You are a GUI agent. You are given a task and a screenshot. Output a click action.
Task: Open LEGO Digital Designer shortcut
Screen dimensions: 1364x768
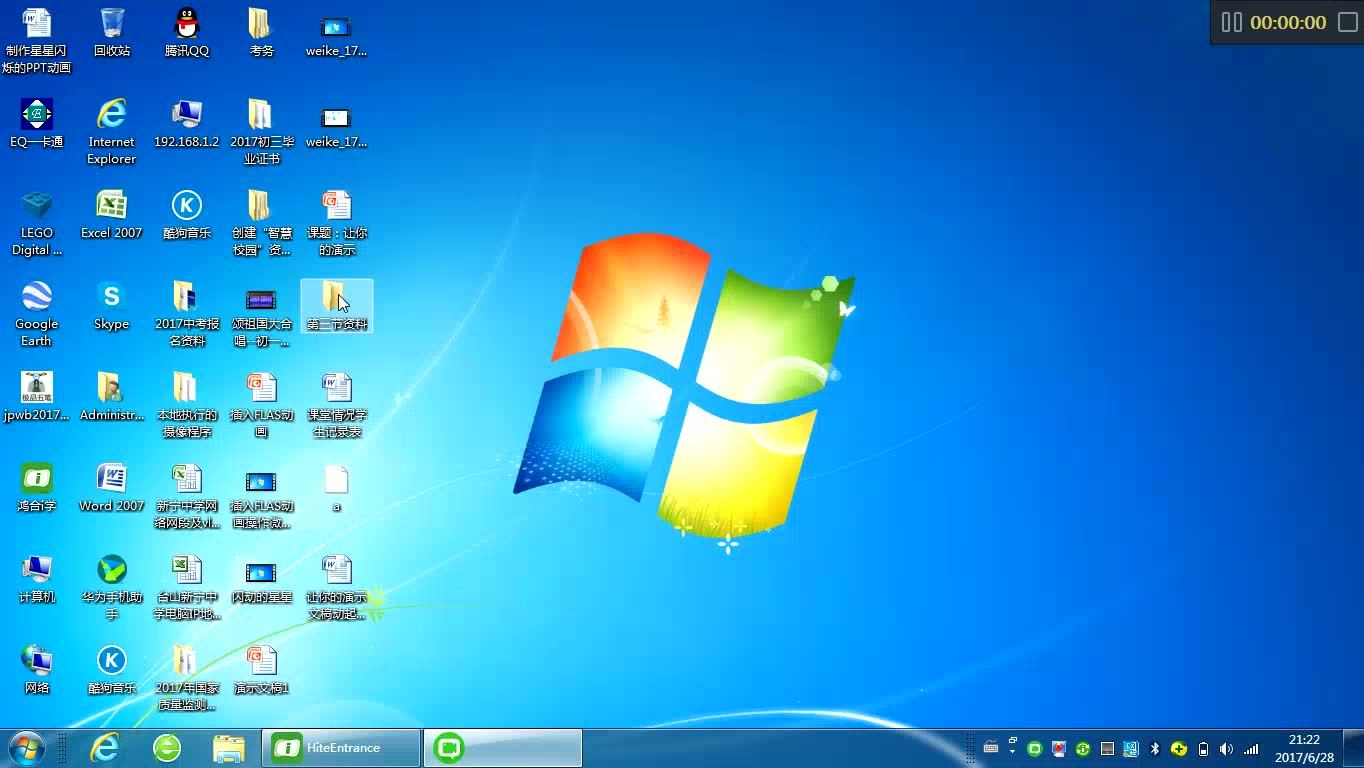[37, 223]
